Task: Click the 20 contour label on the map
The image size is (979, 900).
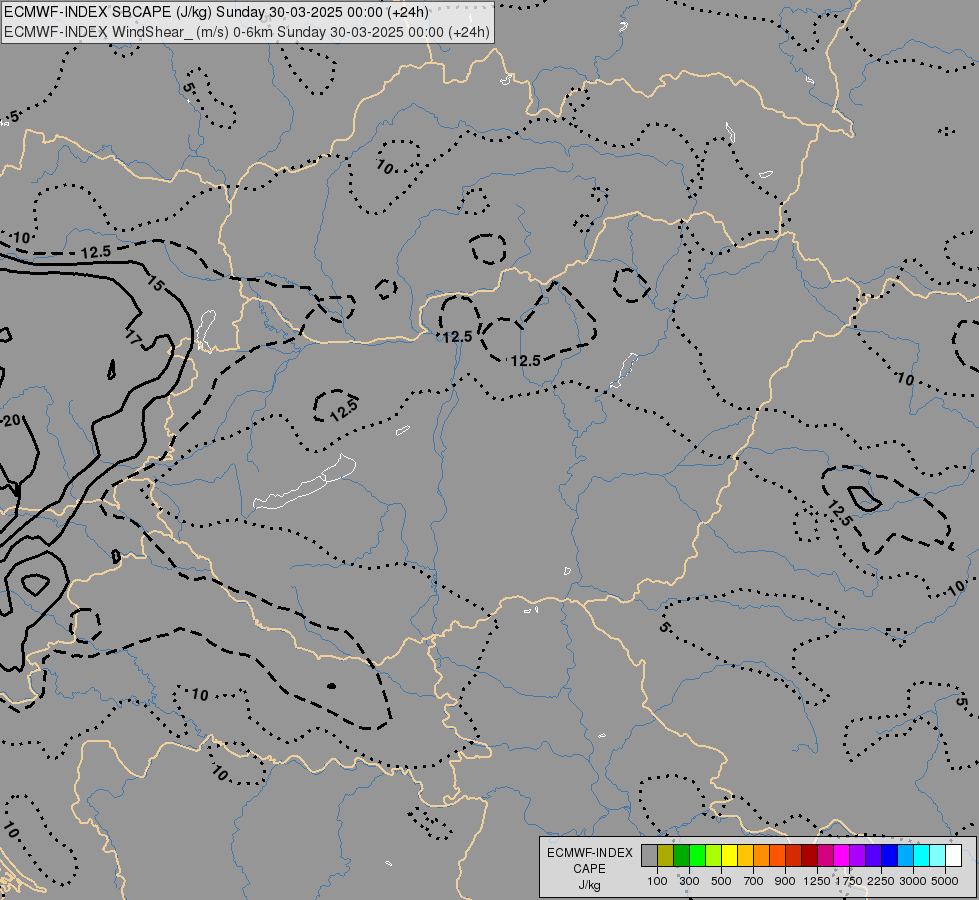Action: coord(12,420)
